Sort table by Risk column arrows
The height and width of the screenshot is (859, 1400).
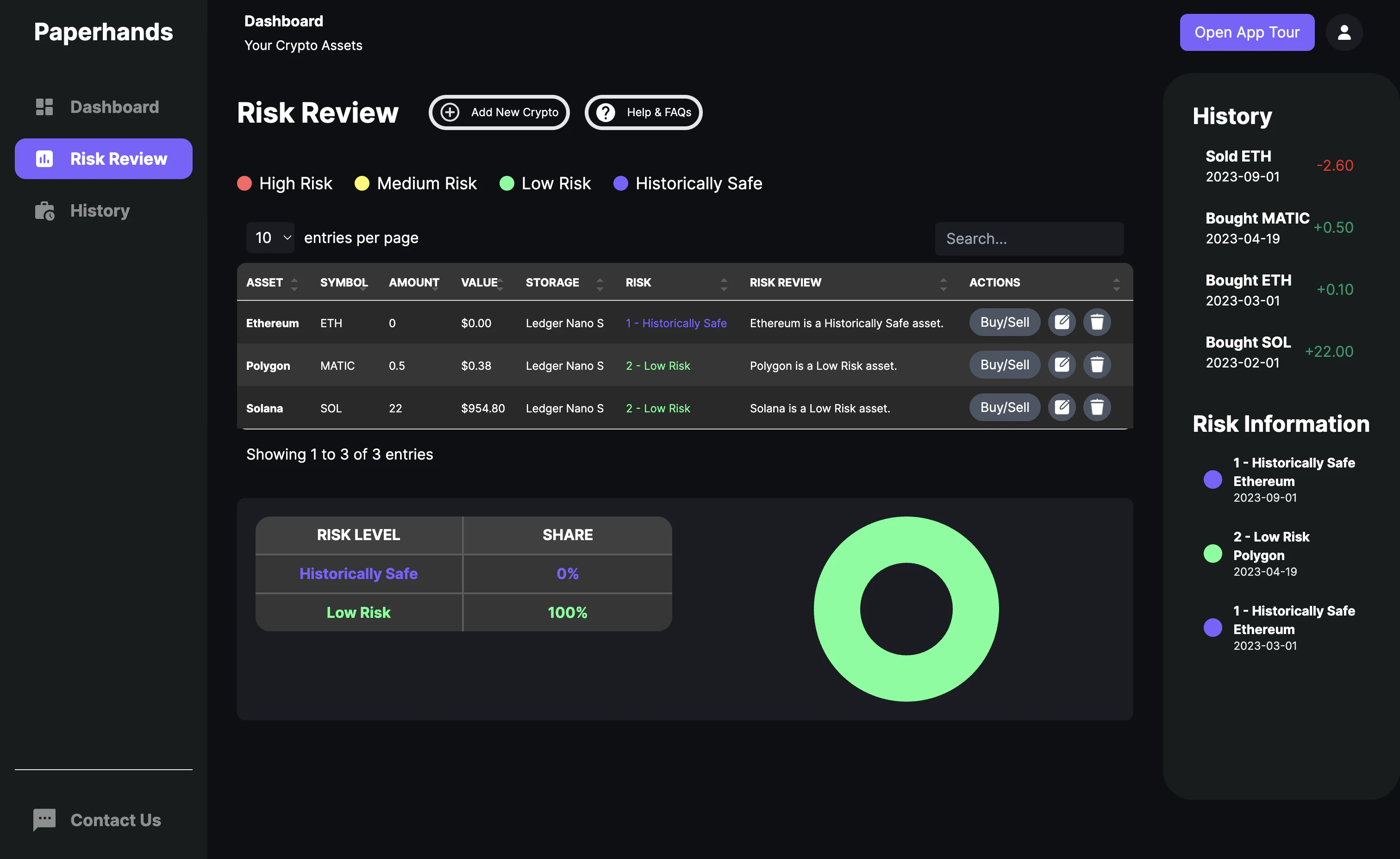click(723, 284)
